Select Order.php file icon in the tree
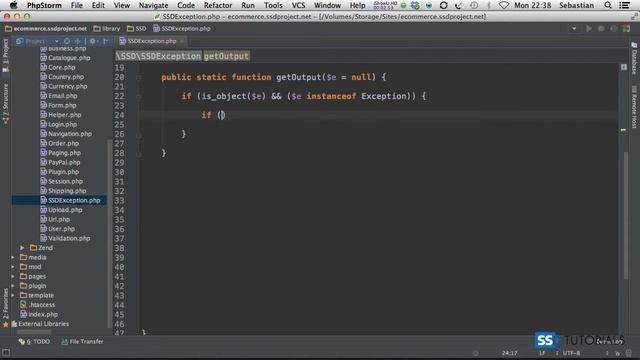The height and width of the screenshot is (360, 640). pyautogui.click(x=43, y=143)
